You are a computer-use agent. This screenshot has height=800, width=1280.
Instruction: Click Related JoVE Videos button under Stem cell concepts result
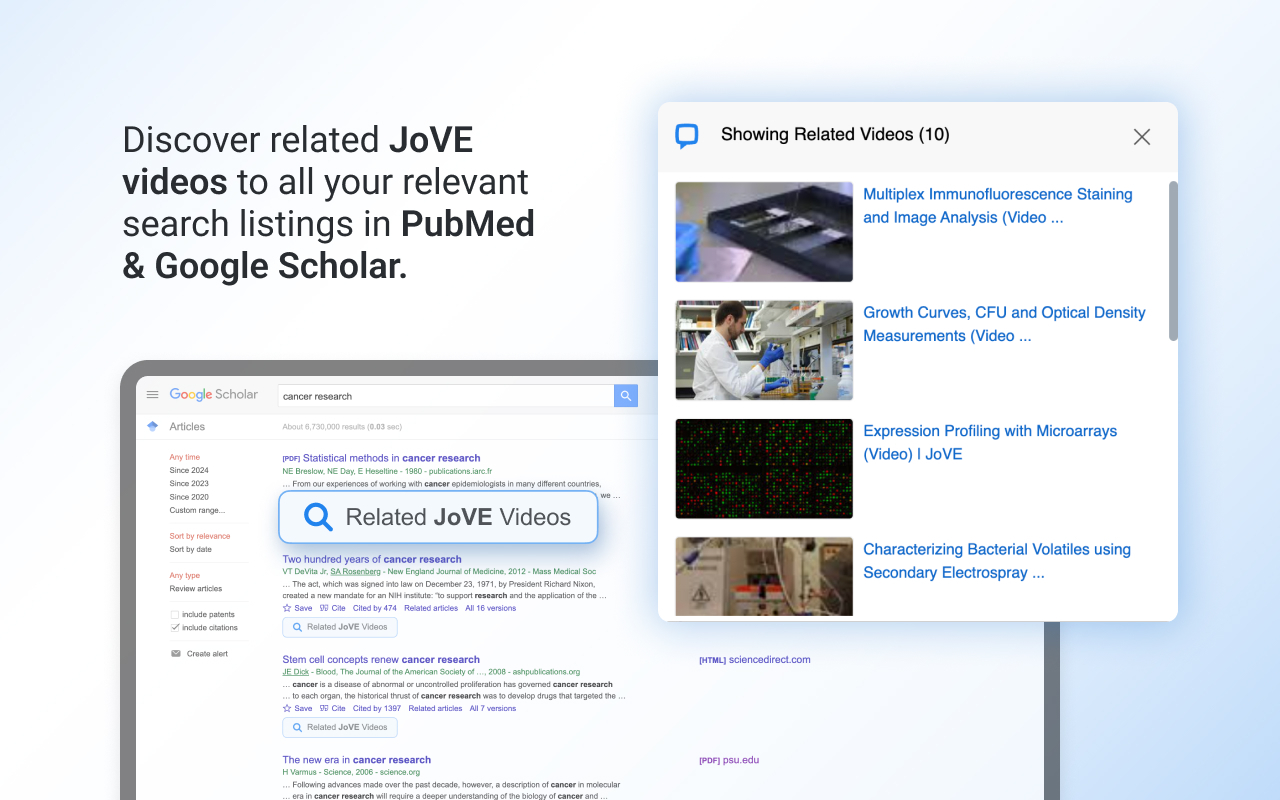pos(340,727)
